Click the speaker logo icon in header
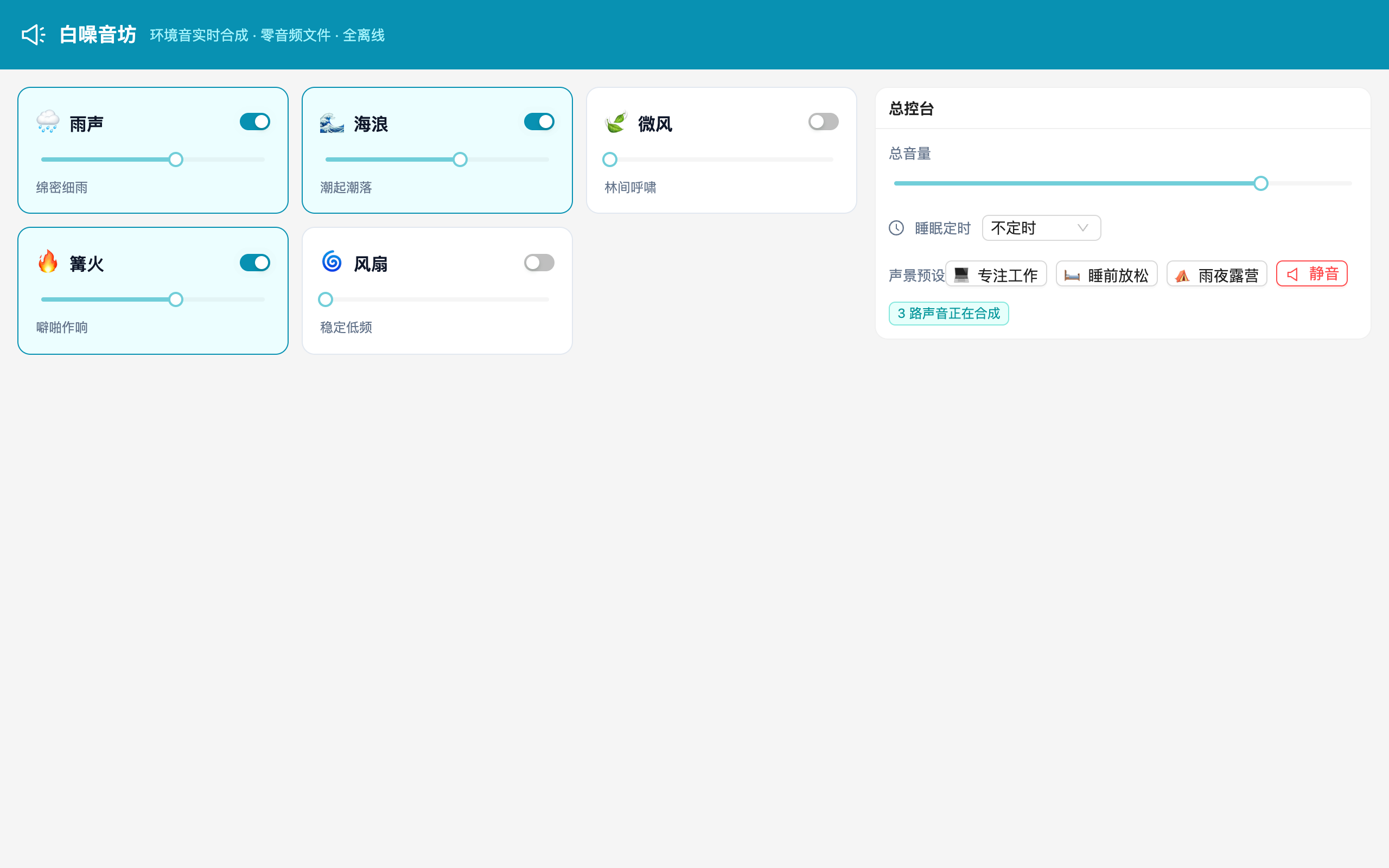Image resolution: width=1389 pixels, height=868 pixels. (x=33, y=35)
